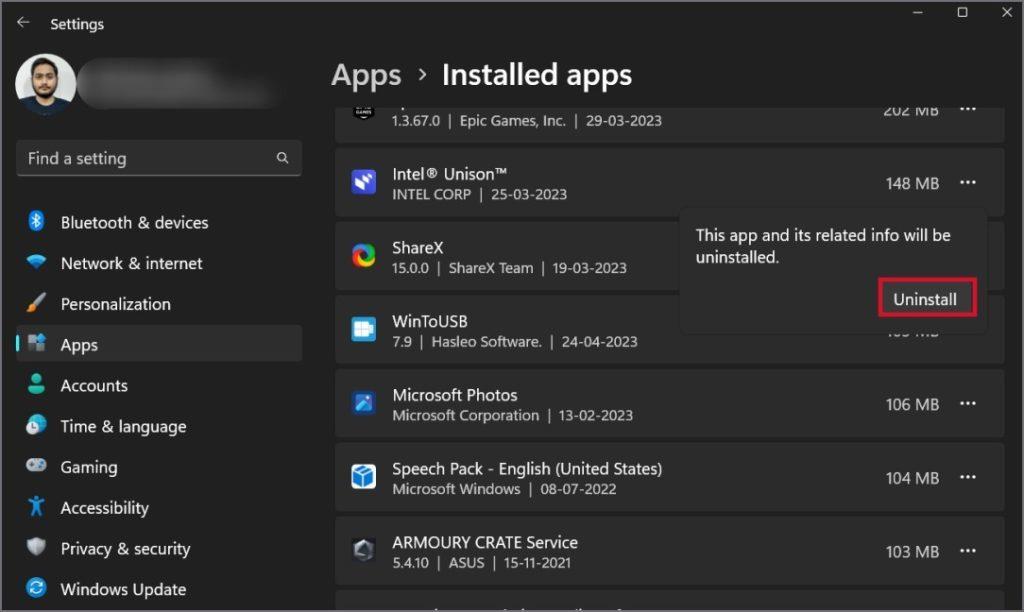Screen dimensions: 1024x612
Task: Click the 103 MB size value
Action: click(912, 552)
